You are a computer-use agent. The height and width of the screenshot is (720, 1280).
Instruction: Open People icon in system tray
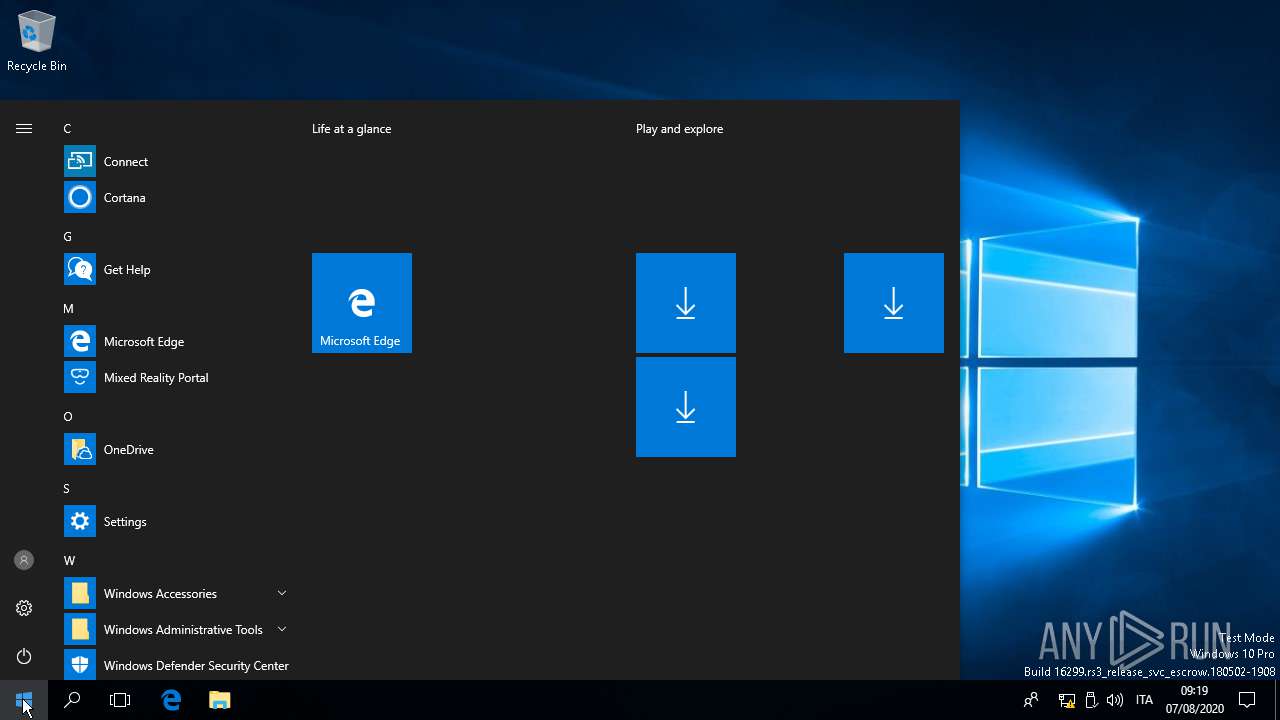point(1031,700)
